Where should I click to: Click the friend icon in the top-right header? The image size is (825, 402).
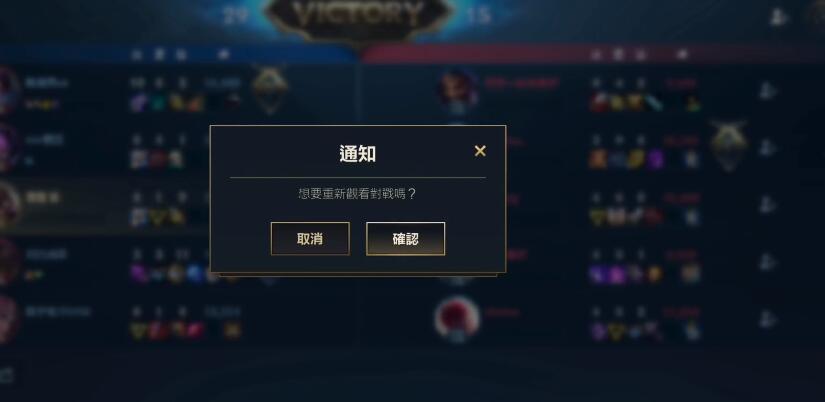click(x=778, y=17)
